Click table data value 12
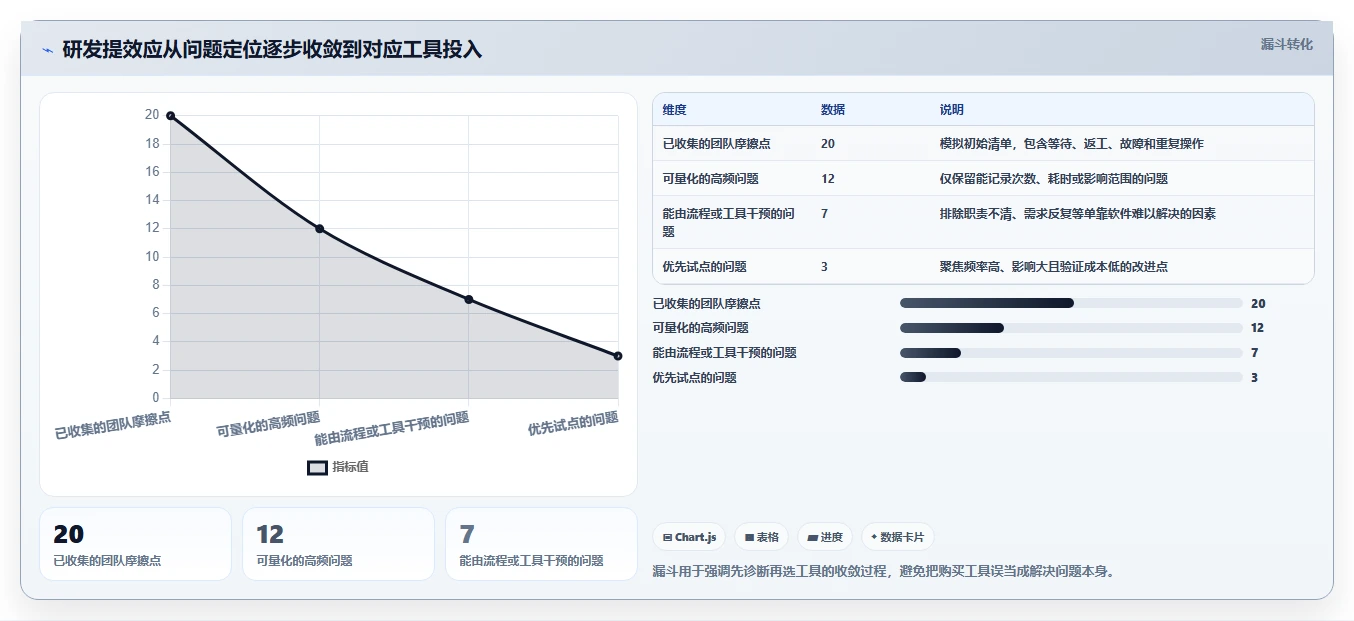1354x621 pixels. point(828,179)
